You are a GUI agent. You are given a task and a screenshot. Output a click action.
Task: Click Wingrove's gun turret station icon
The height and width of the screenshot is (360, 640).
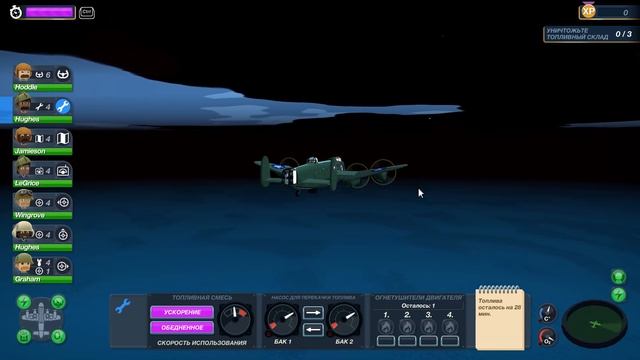coord(63,202)
